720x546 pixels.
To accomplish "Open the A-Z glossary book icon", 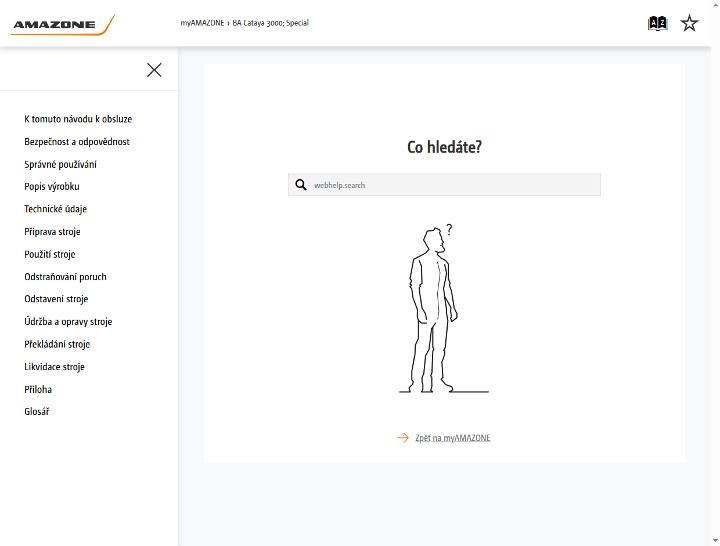I will pos(658,23).
